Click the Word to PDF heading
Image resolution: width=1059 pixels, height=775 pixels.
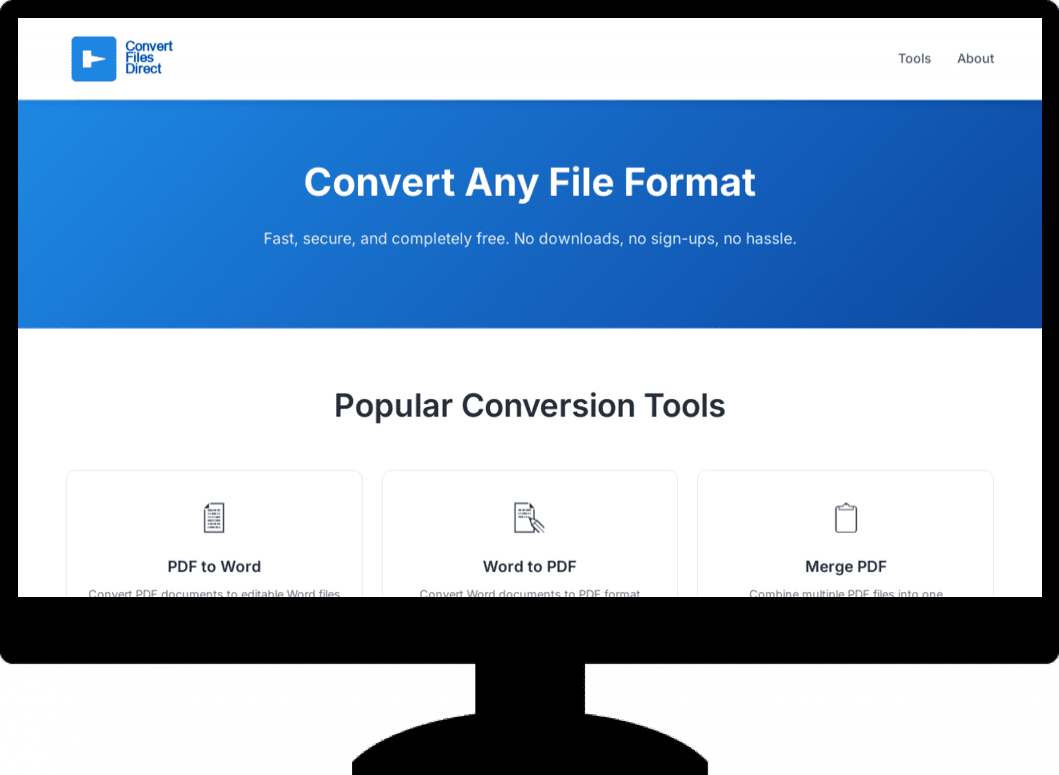tap(529, 566)
